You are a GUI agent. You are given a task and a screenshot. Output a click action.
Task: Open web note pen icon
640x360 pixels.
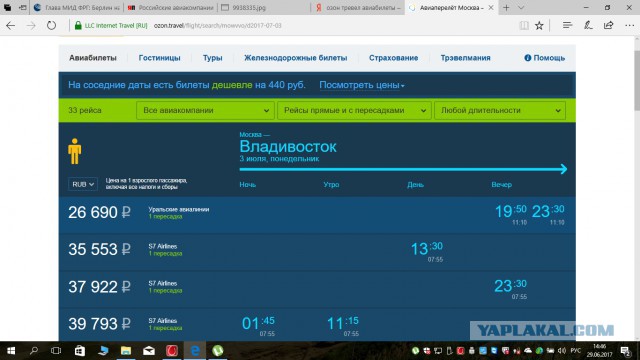[588, 25]
